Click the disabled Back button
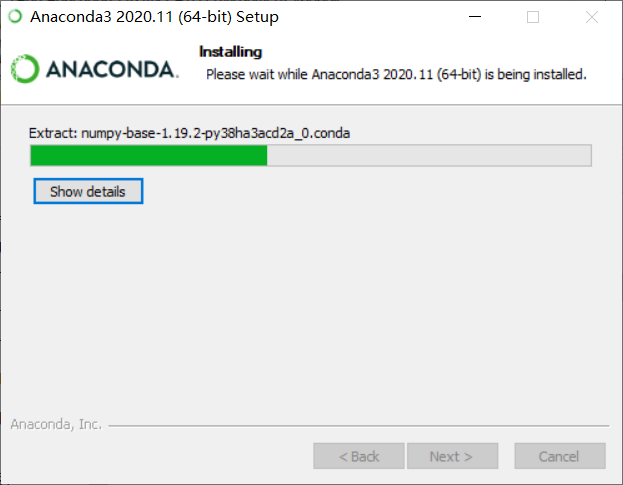This screenshot has width=623, height=485. 359,456
